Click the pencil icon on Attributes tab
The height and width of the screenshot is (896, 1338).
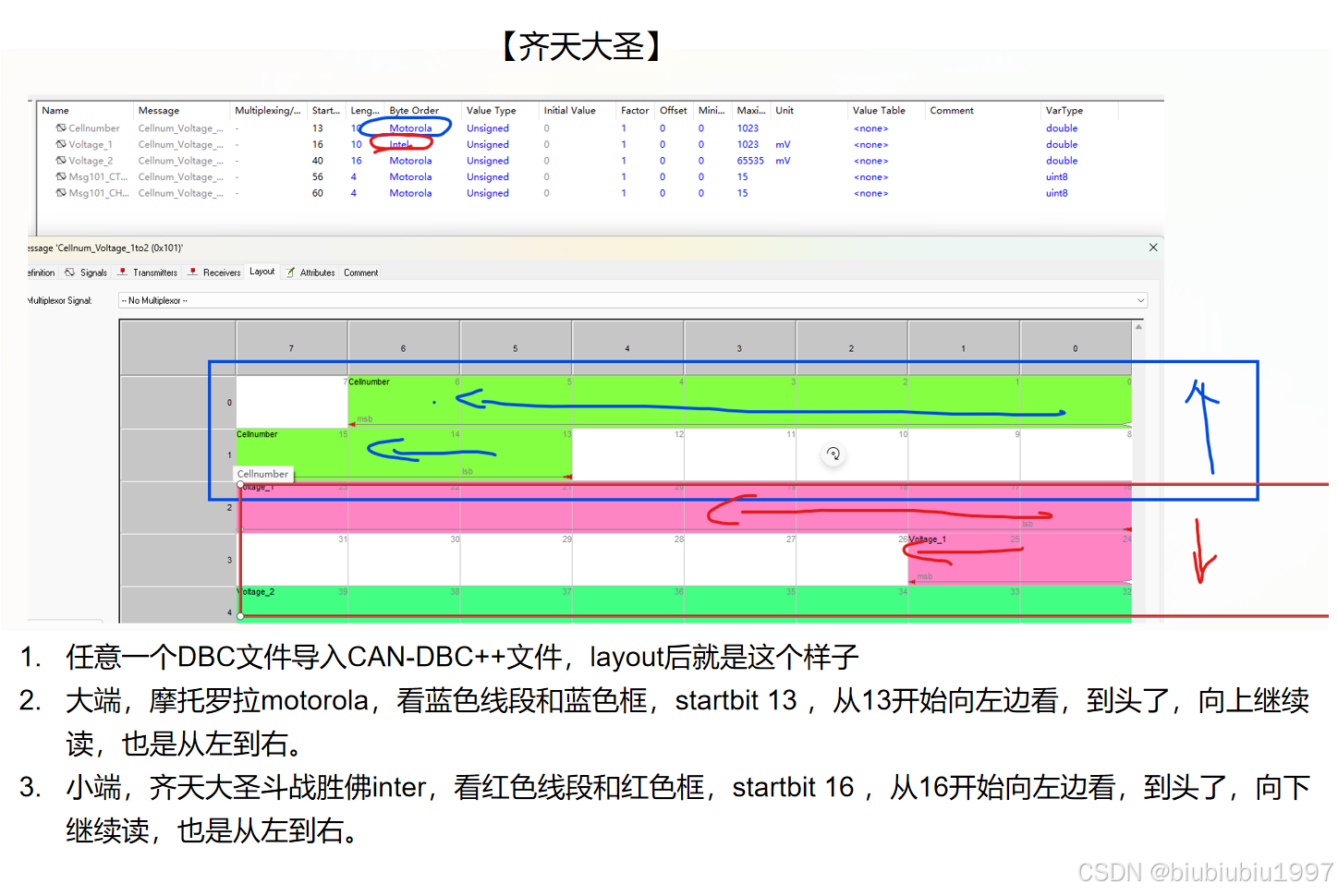pyautogui.click(x=289, y=272)
